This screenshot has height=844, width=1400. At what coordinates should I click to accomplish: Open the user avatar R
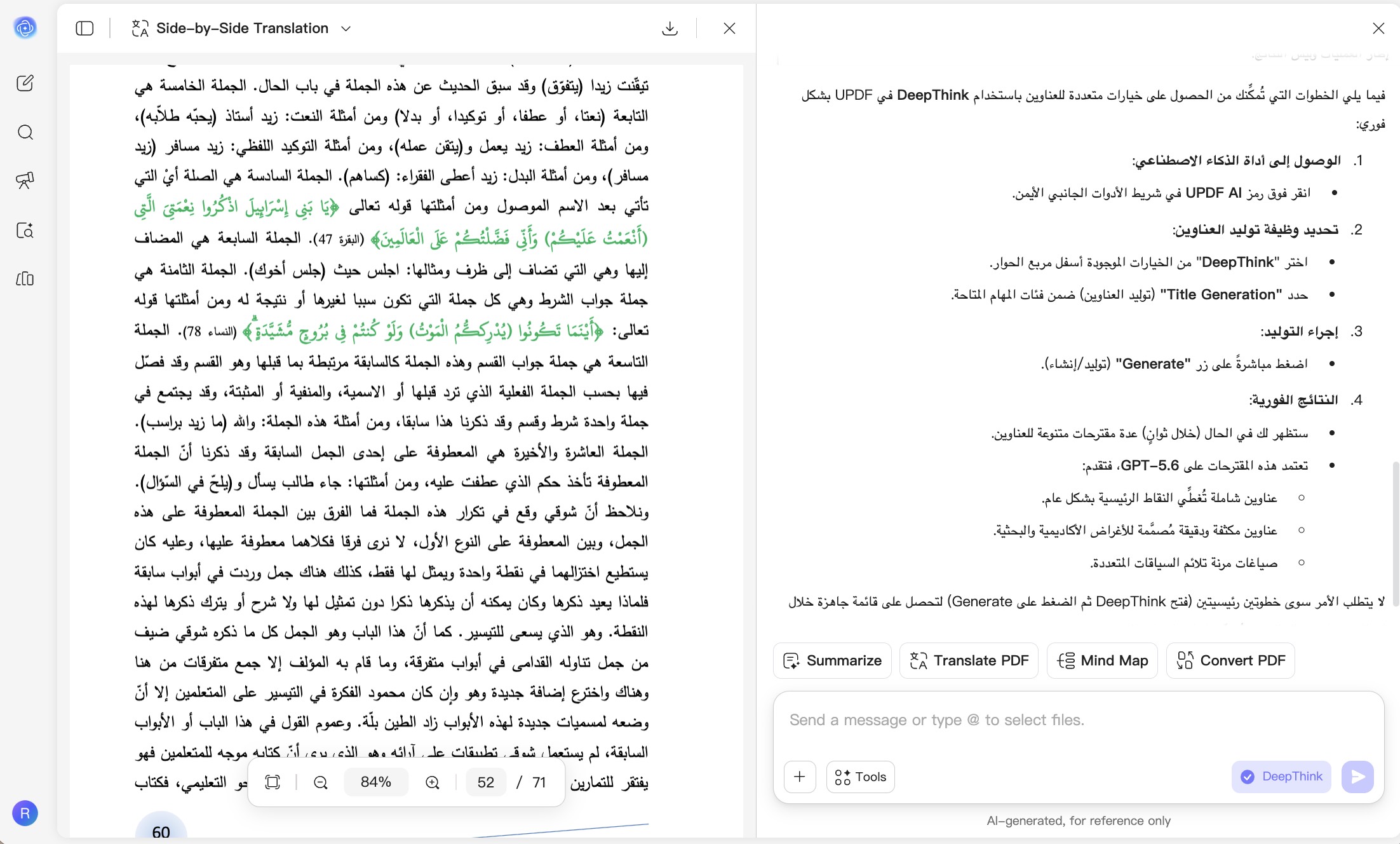click(x=25, y=813)
